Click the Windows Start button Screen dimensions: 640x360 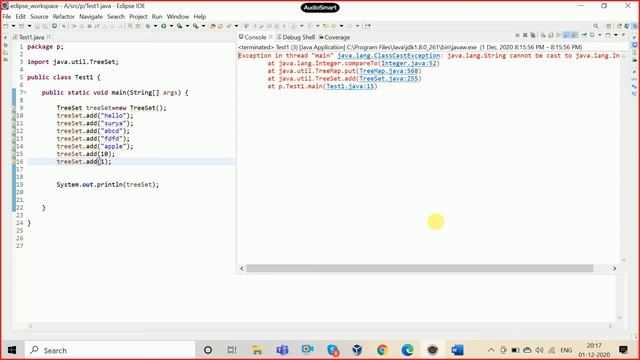point(12,350)
